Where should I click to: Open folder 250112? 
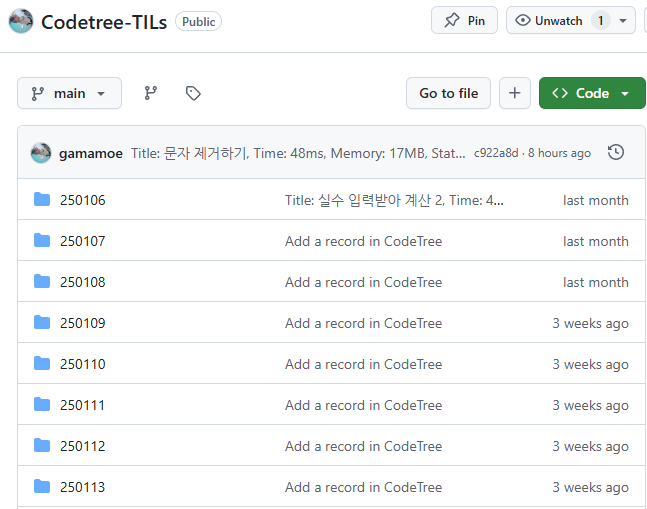[x=83, y=446]
